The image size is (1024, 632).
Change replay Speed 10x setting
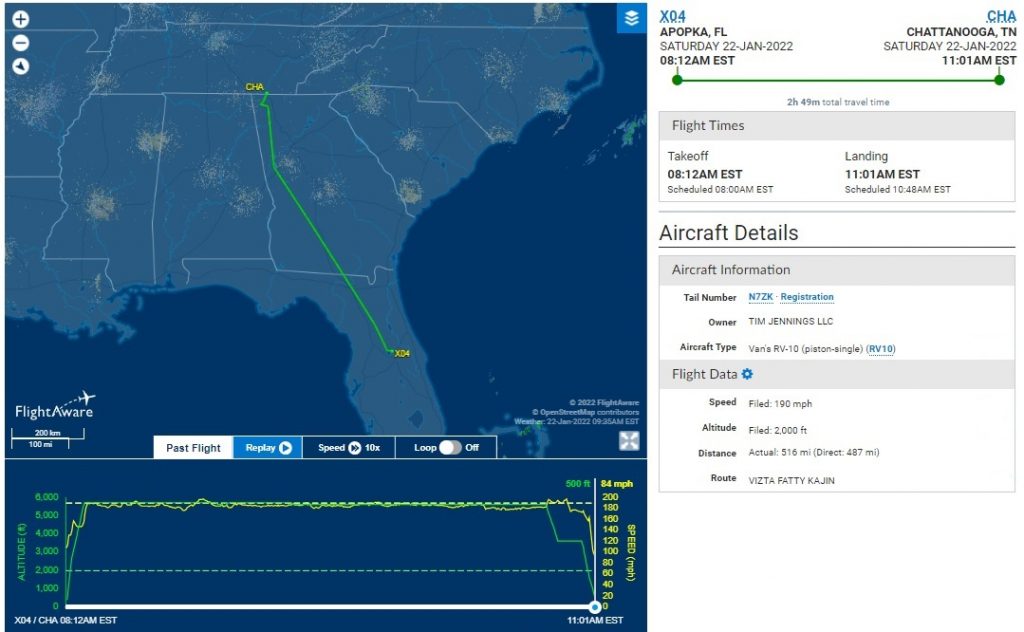click(x=349, y=447)
